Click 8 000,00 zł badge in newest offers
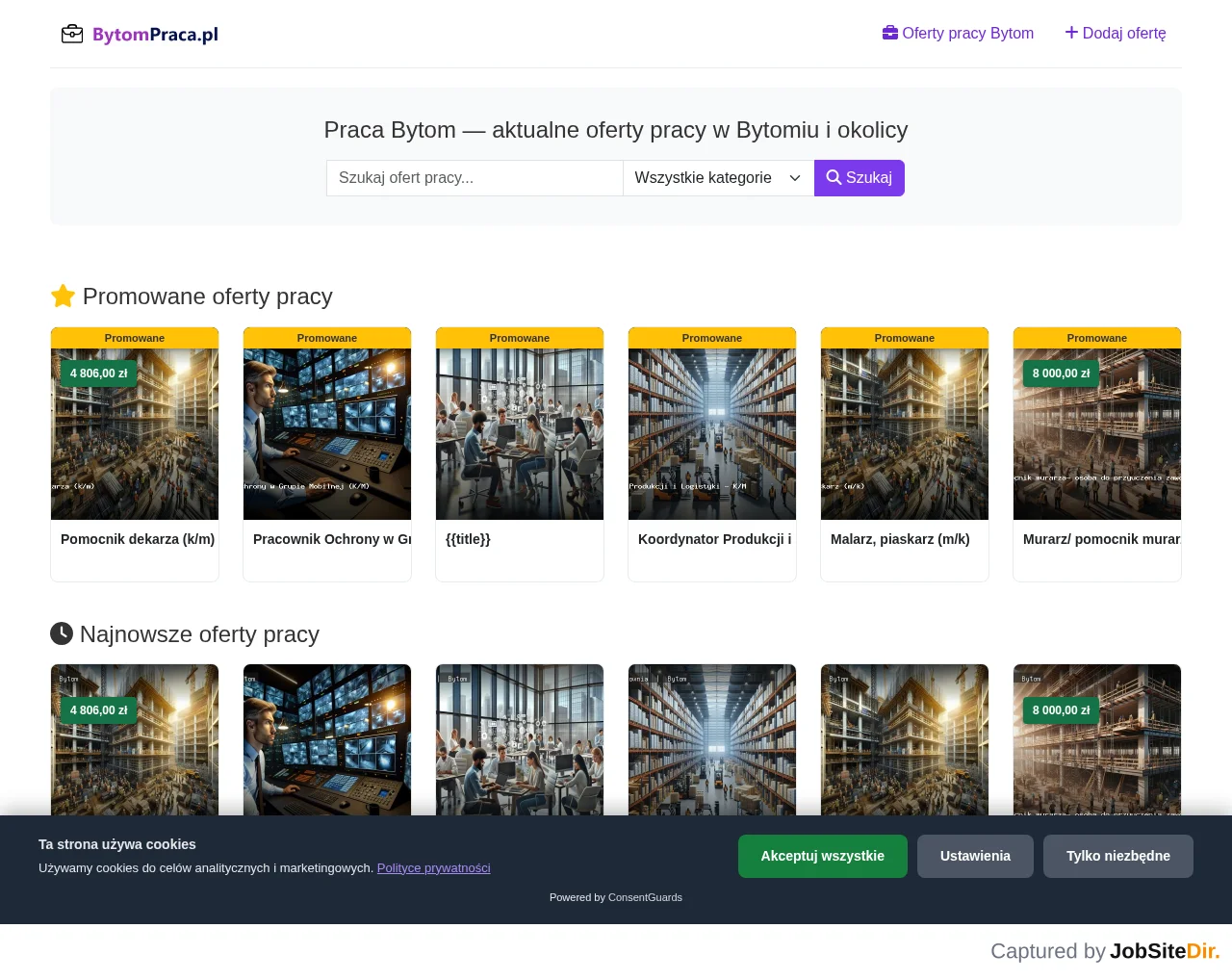The height and width of the screenshot is (980, 1232). click(1062, 710)
